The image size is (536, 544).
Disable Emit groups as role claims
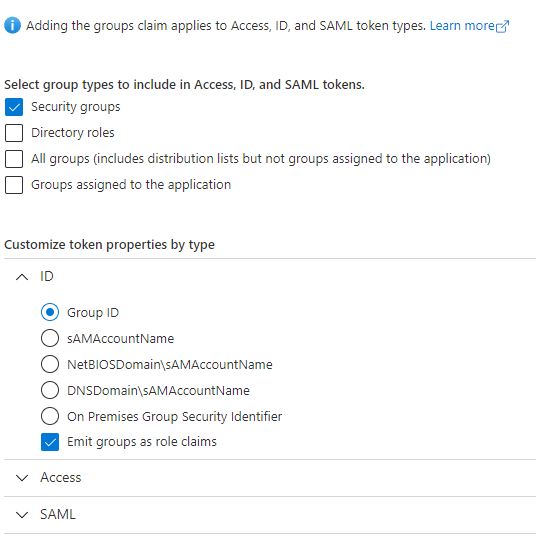(50, 442)
